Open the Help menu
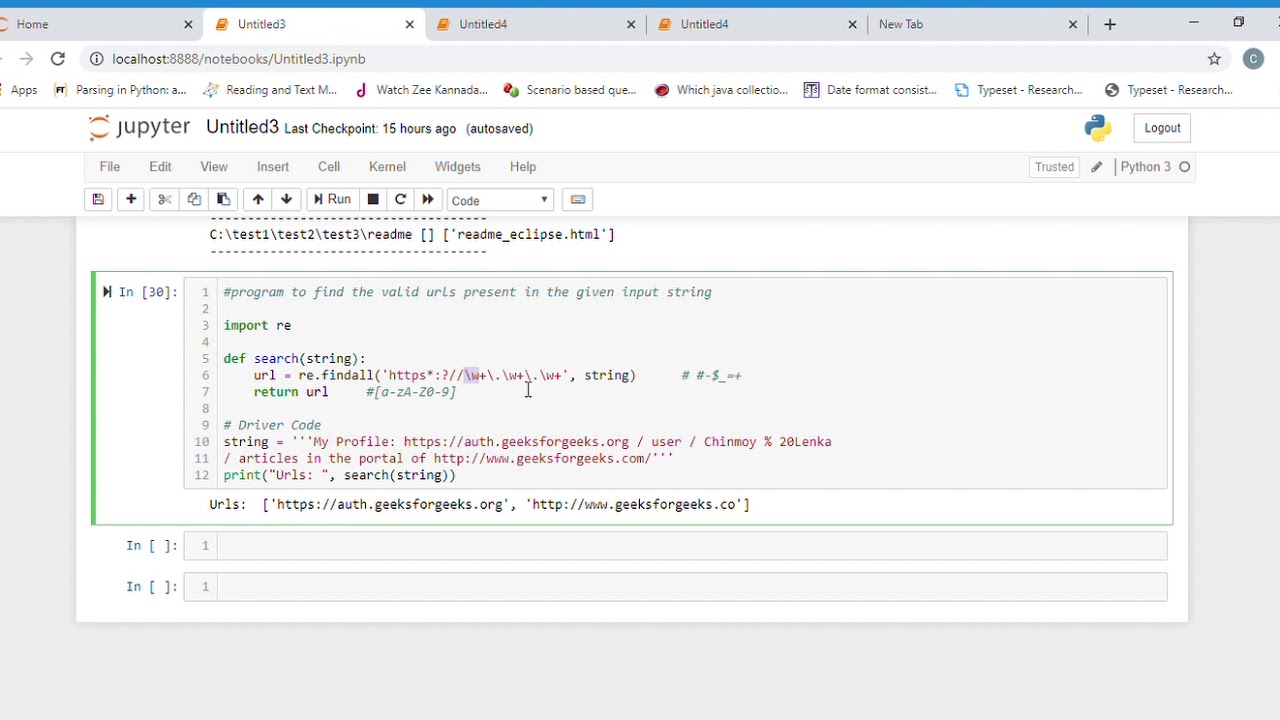This screenshot has height=720, width=1280. coord(523,167)
